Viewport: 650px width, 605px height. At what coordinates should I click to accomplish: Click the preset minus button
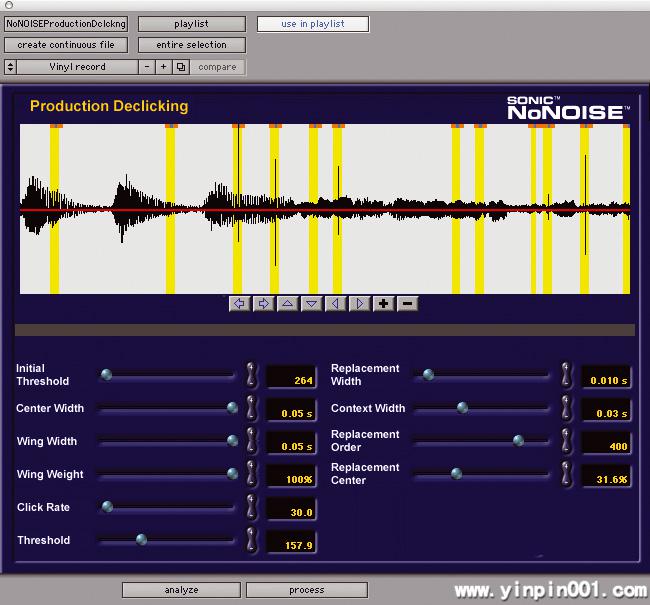[147, 67]
